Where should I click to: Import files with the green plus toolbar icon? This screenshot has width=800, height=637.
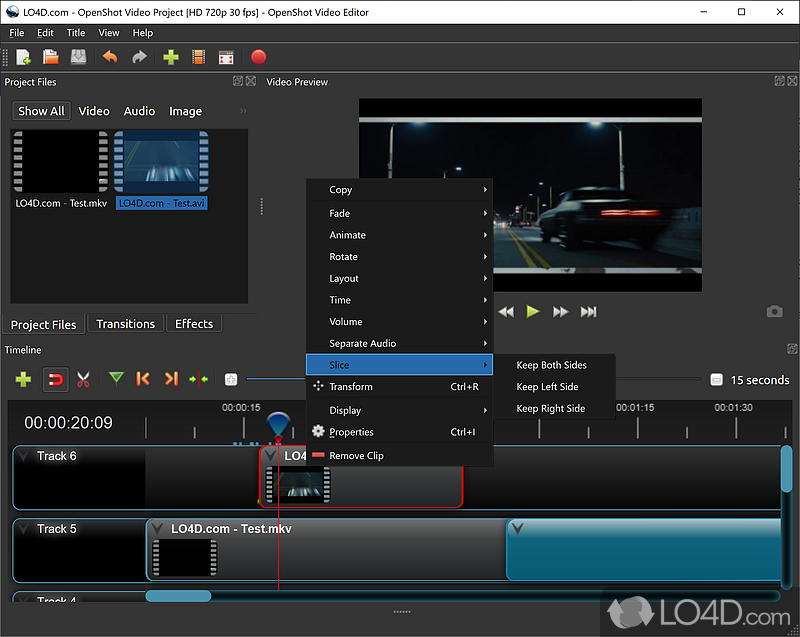pos(169,57)
